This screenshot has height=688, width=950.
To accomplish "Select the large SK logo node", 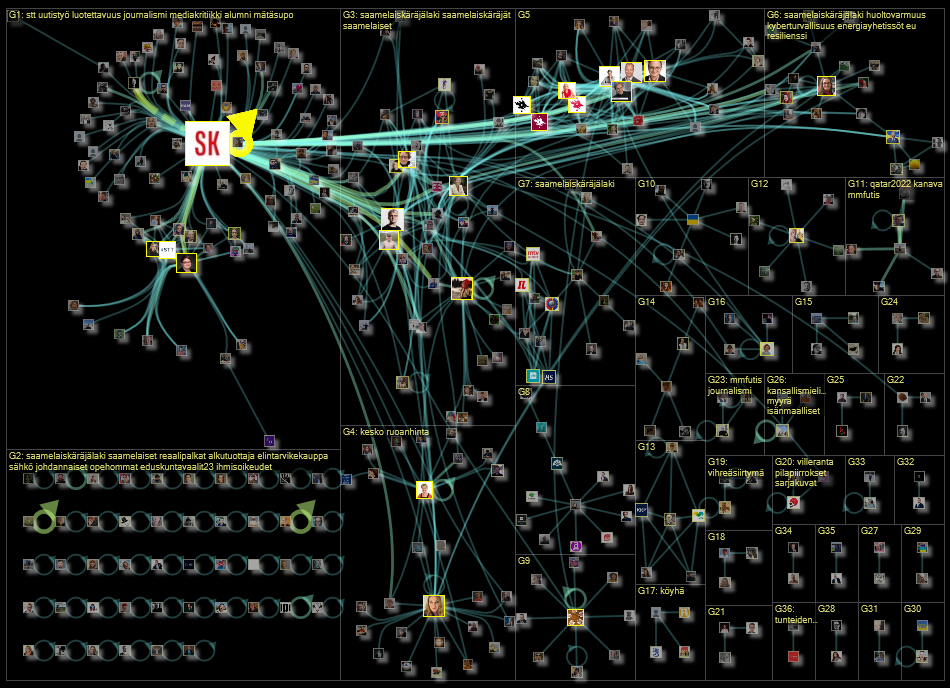I will (207, 143).
